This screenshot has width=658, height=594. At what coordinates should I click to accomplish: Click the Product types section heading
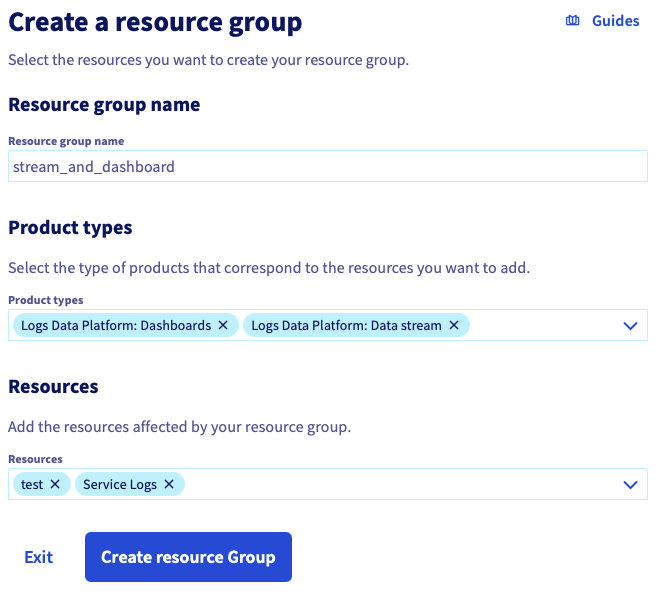pyautogui.click(x=70, y=228)
